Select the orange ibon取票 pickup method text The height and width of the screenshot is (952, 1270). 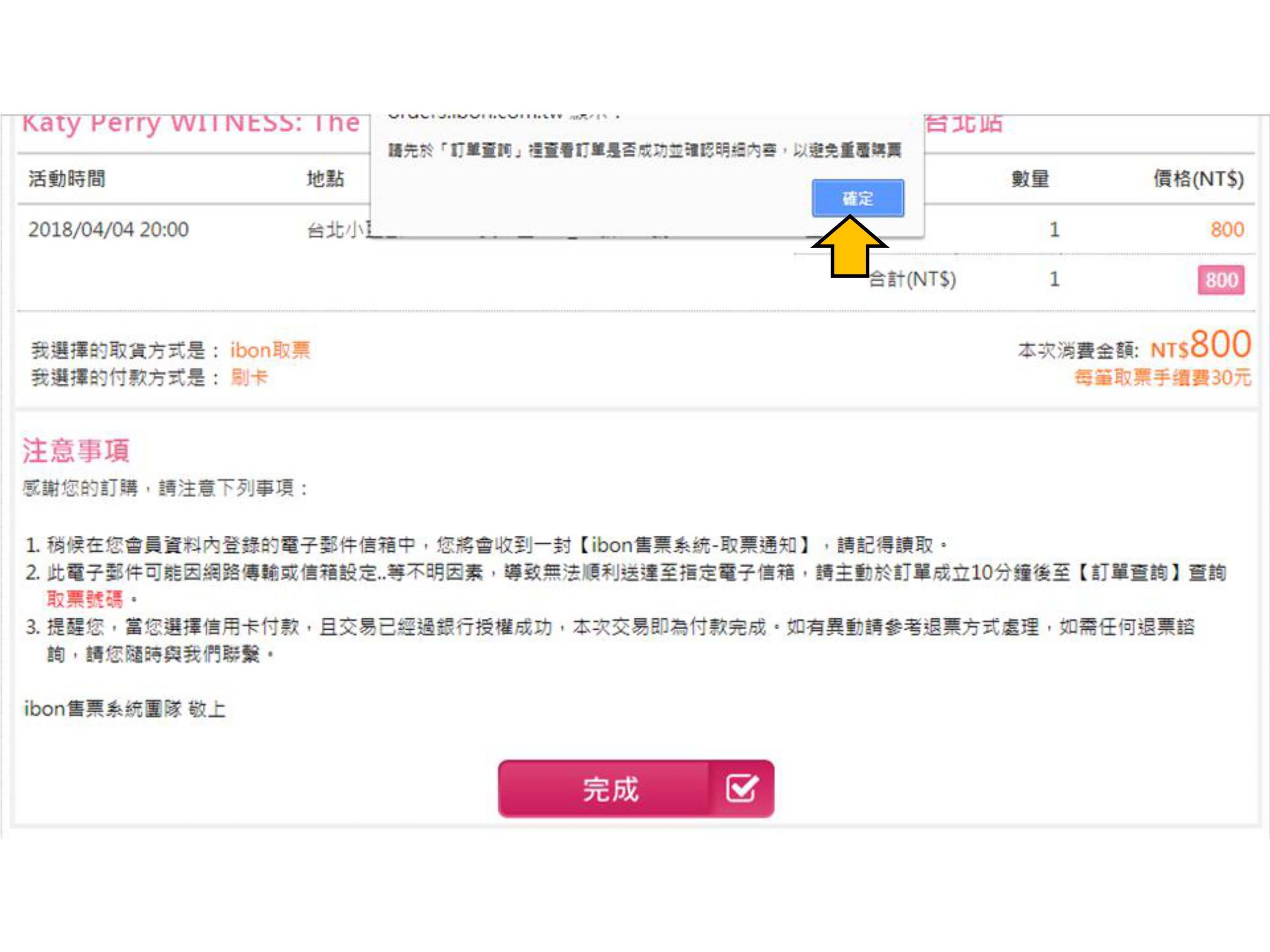coord(270,349)
